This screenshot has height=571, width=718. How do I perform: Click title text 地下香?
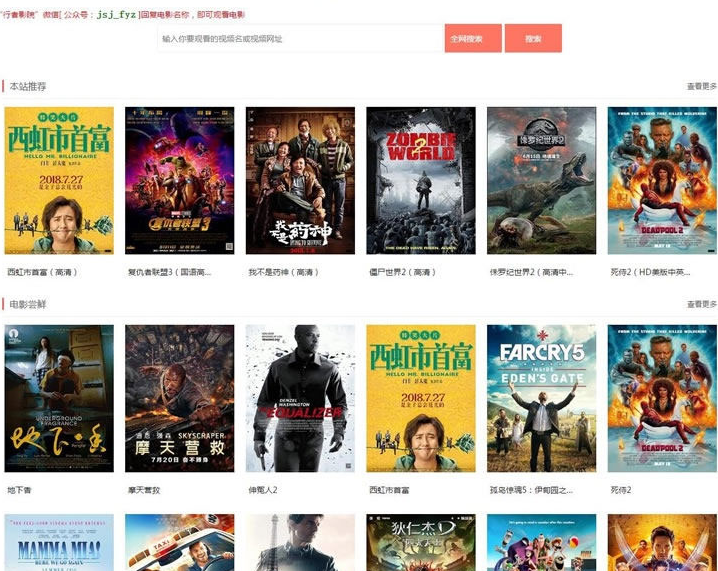tap(19, 490)
